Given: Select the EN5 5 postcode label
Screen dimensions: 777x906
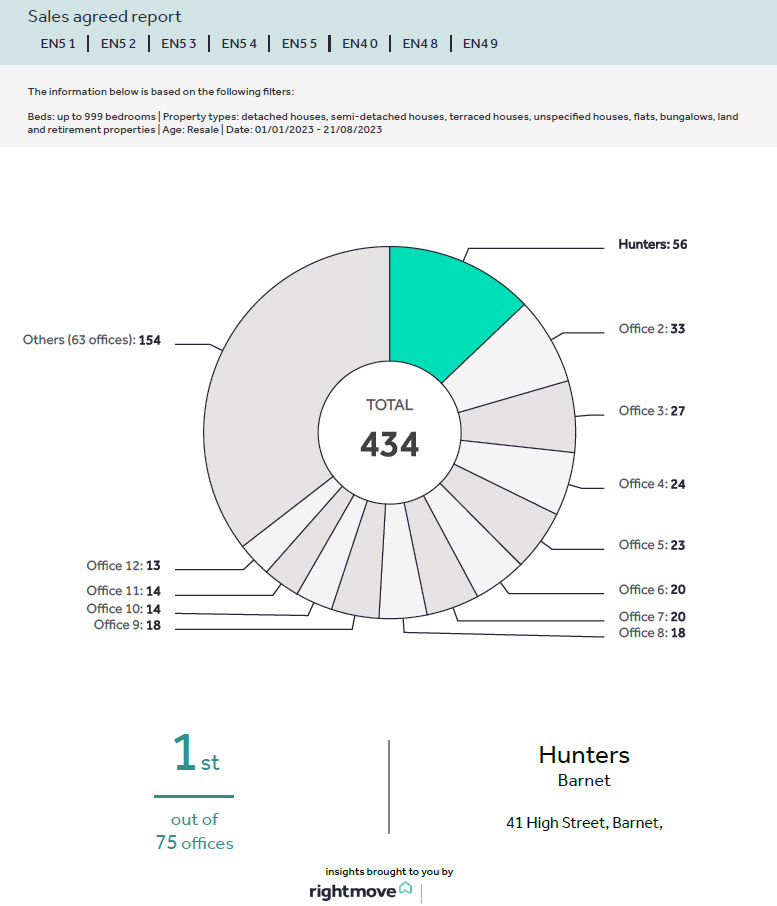Looking at the screenshot, I should 299,44.
